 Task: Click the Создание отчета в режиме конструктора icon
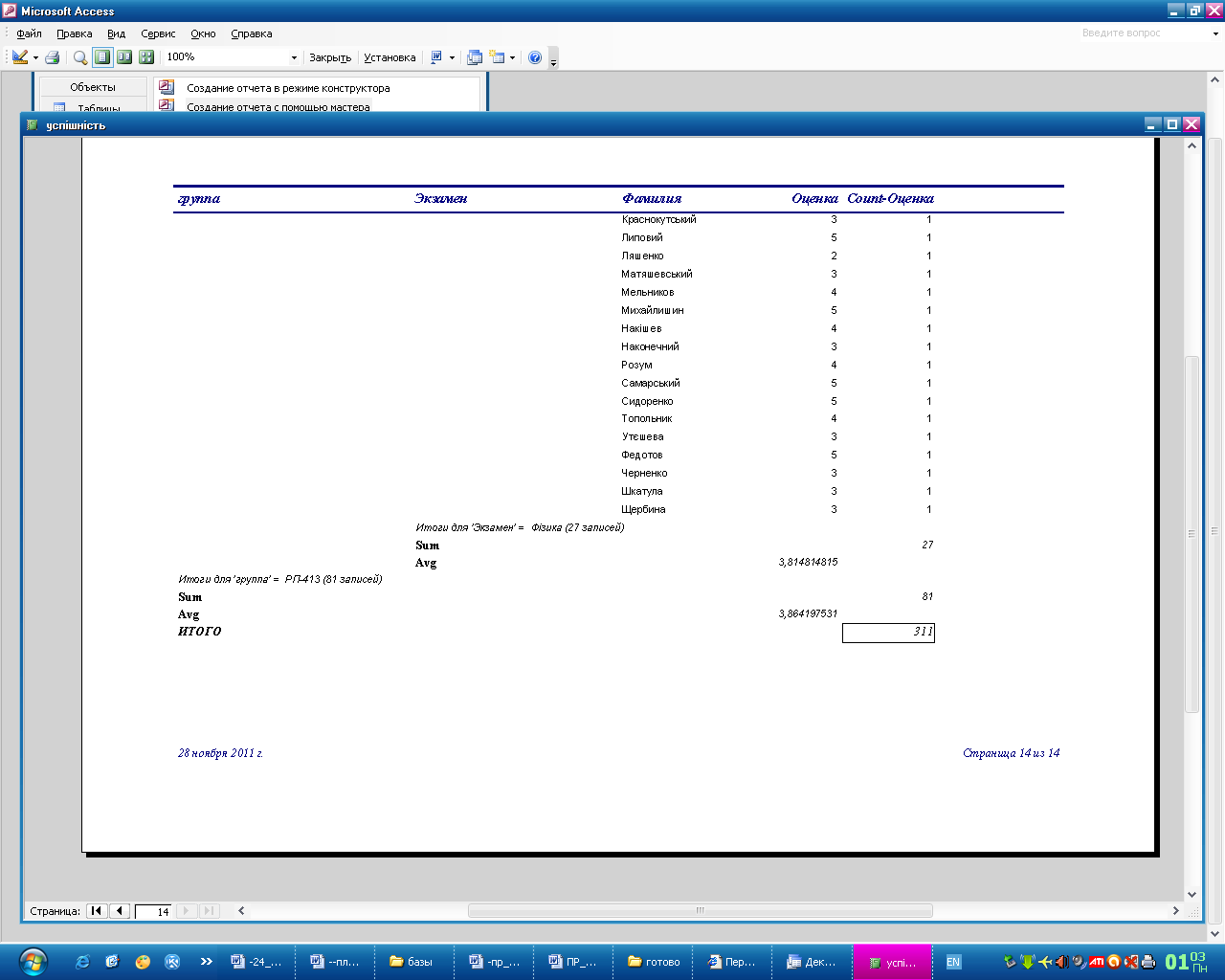tap(167, 87)
